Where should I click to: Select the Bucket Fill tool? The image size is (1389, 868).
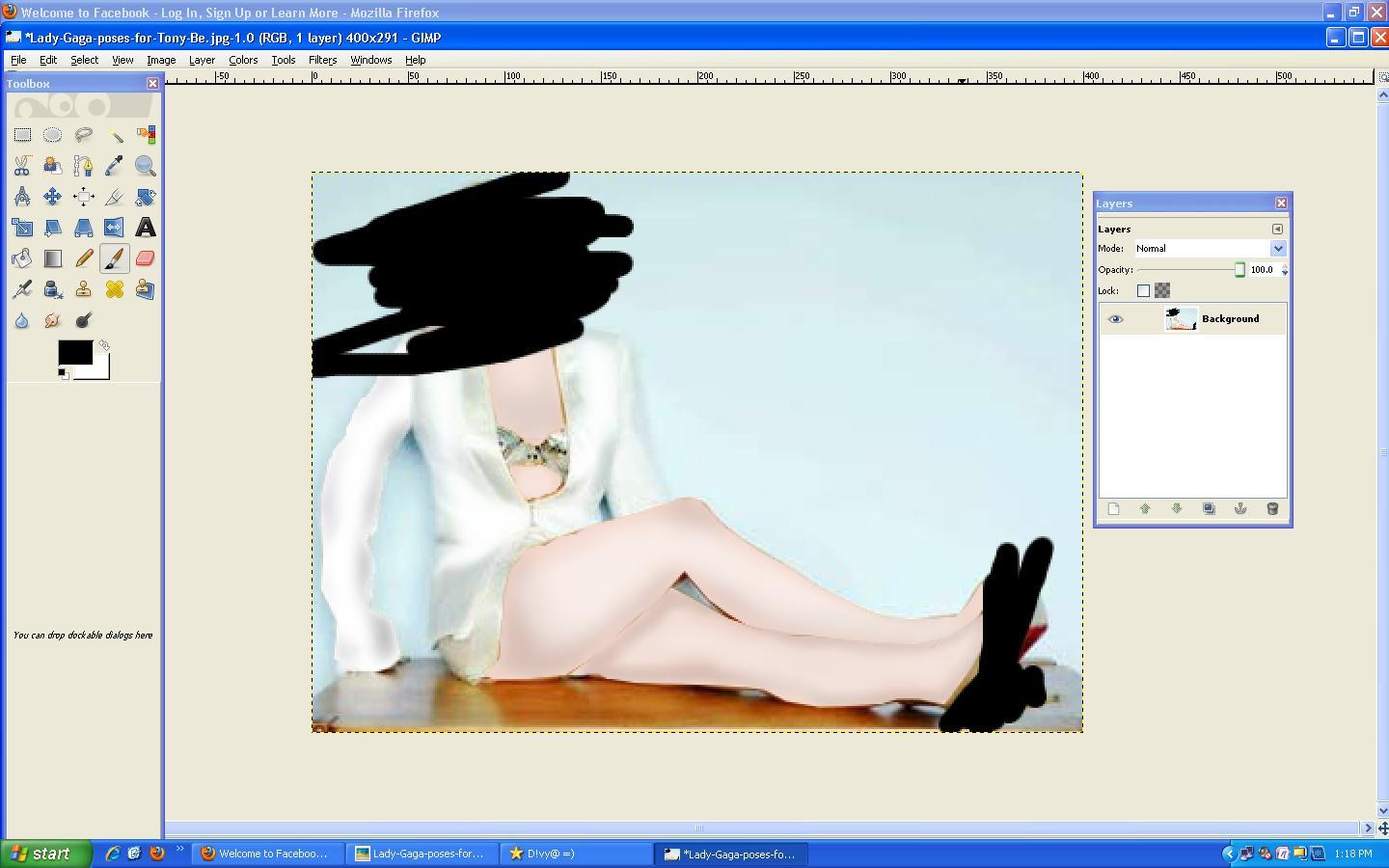22,258
